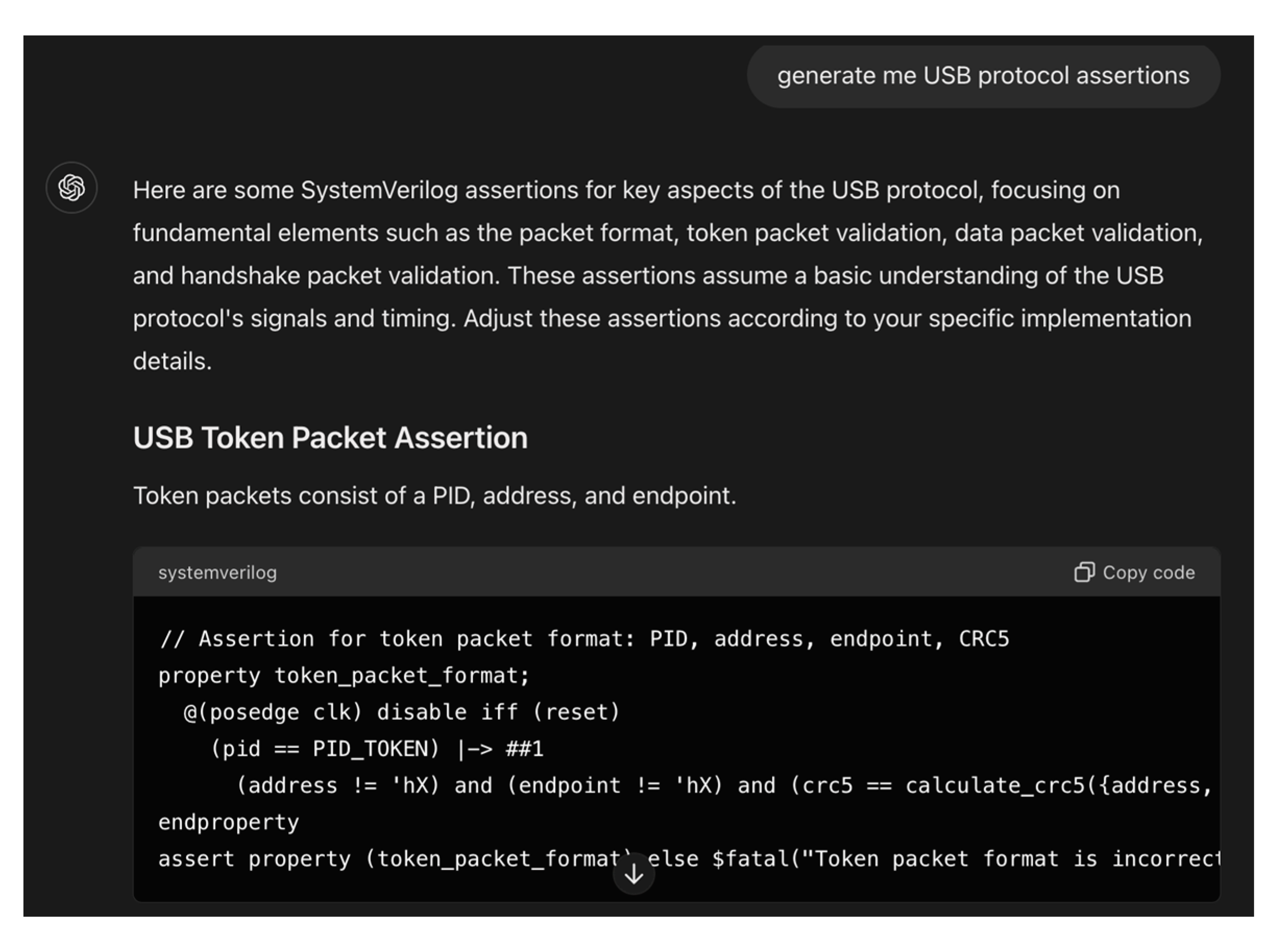Click the sentence "Token packets consist of a PID"
Screen dimensions: 1288x944
434,495
